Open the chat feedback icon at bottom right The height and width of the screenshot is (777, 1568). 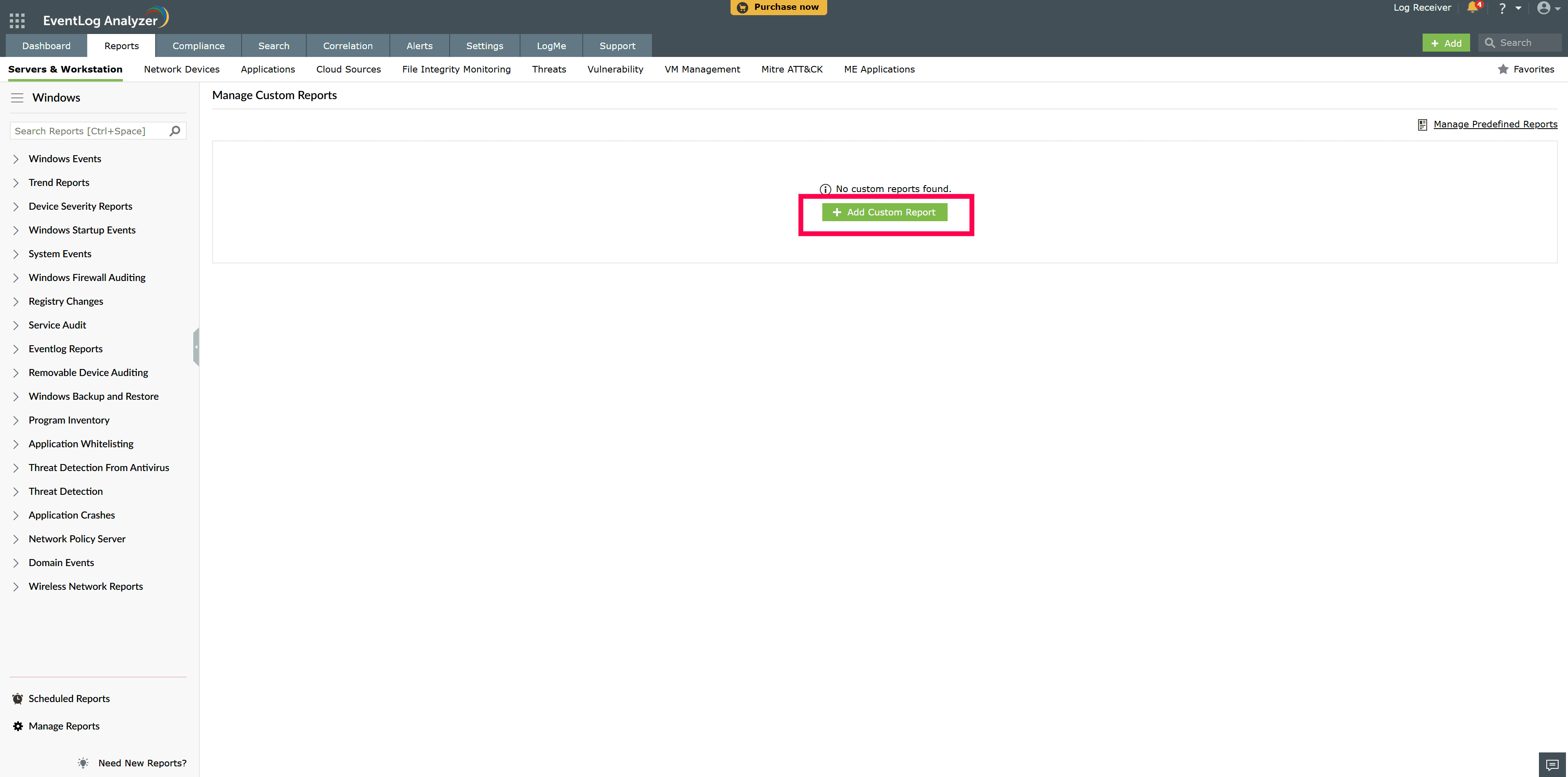pyautogui.click(x=1552, y=764)
